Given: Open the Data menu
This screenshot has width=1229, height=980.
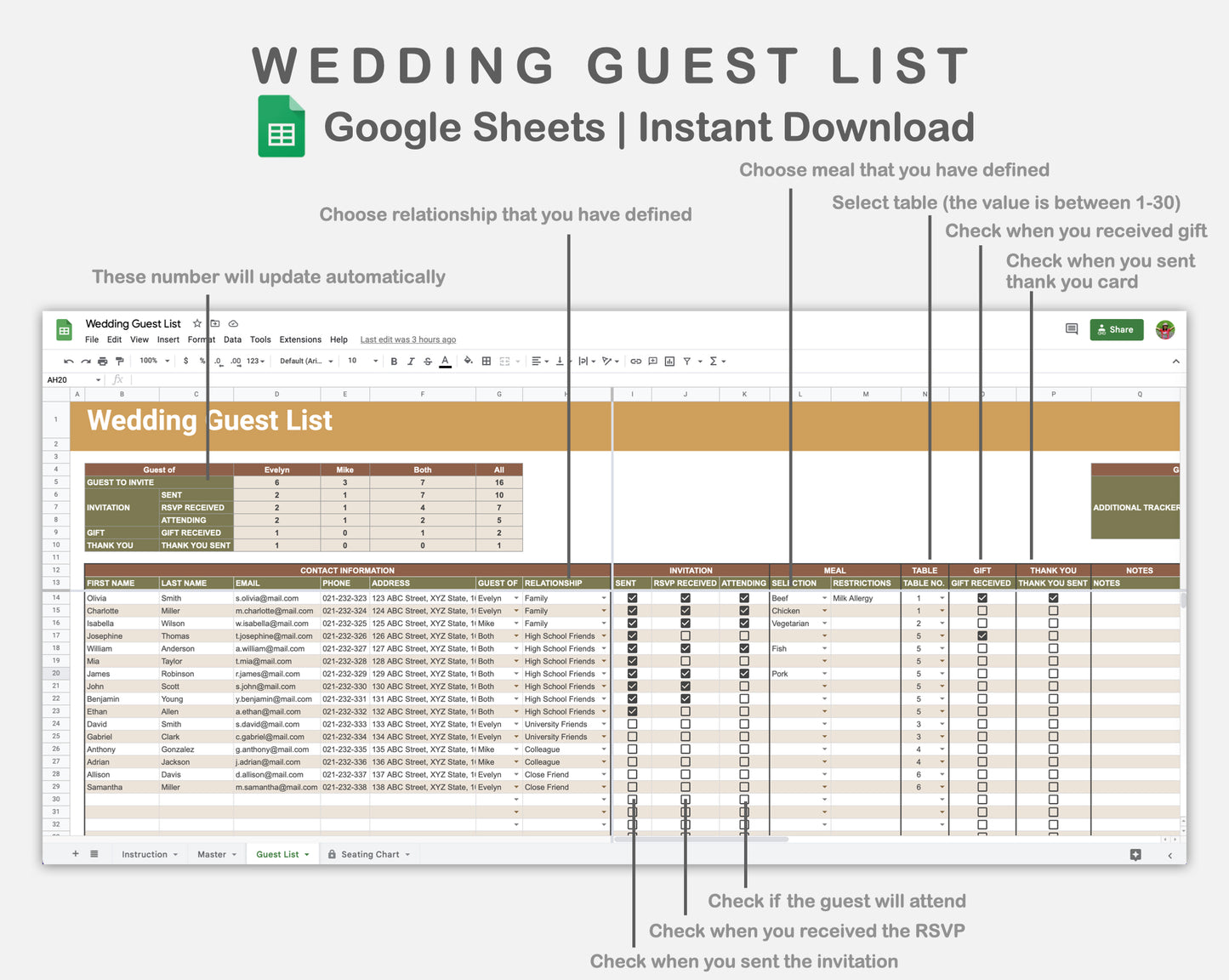Looking at the screenshot, I should click(x=232, y=339).
